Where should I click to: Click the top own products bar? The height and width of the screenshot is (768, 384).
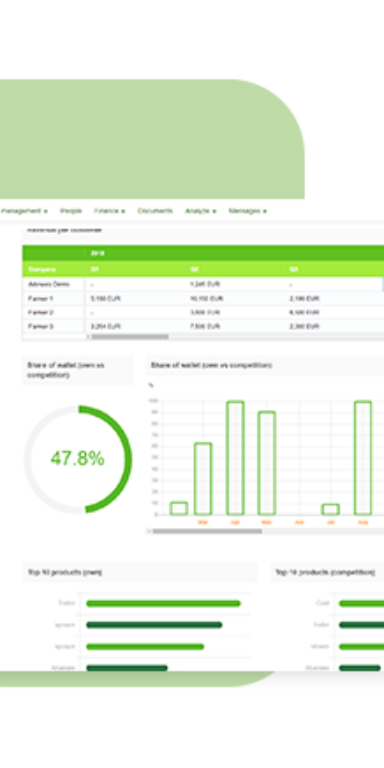pyautogui.click(x=163, y=603)
